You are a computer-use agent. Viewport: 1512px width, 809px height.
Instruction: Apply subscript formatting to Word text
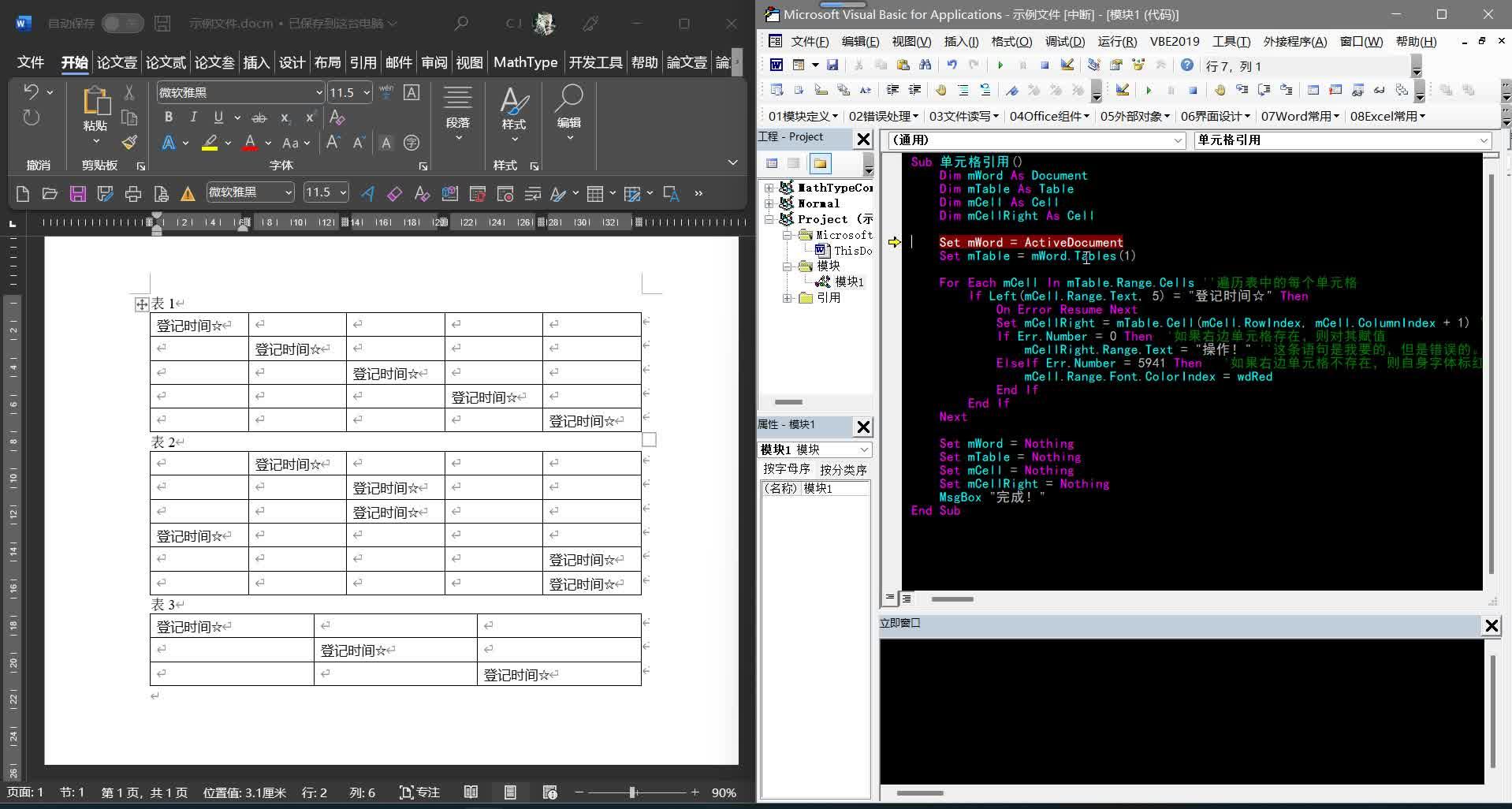(x=285, y=118)
